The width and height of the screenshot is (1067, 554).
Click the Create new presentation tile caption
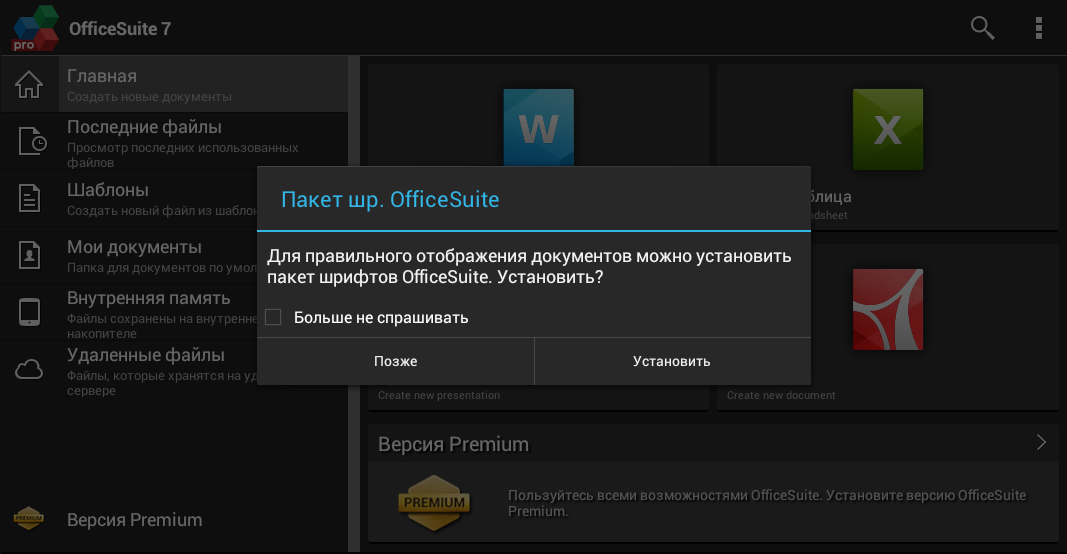click(439, 396)
